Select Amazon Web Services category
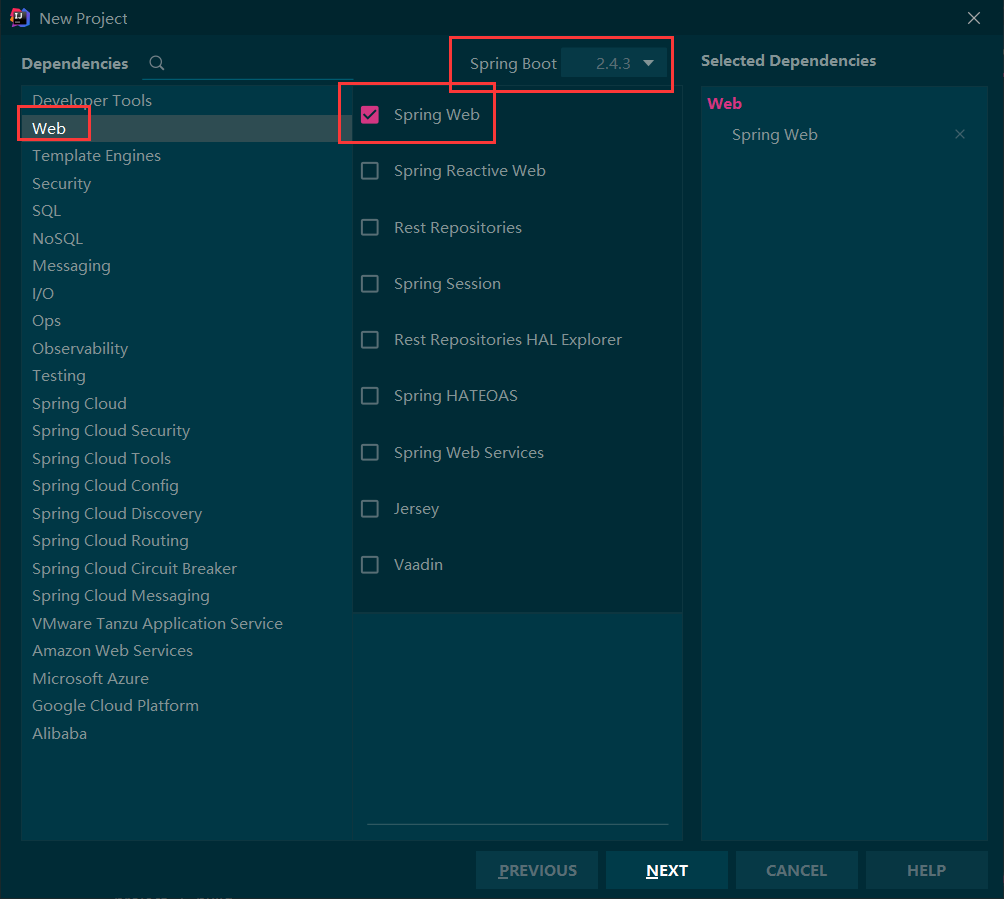 (186, 651)
